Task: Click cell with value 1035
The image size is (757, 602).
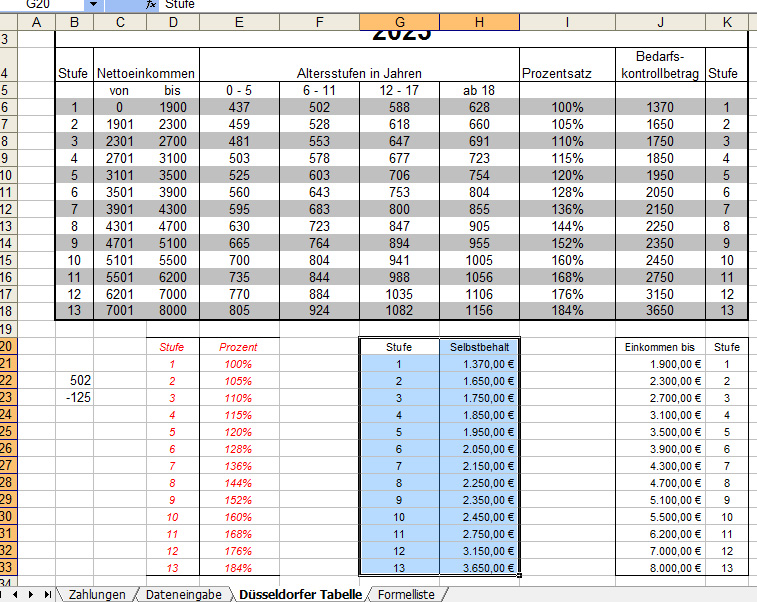Action: 399,294
